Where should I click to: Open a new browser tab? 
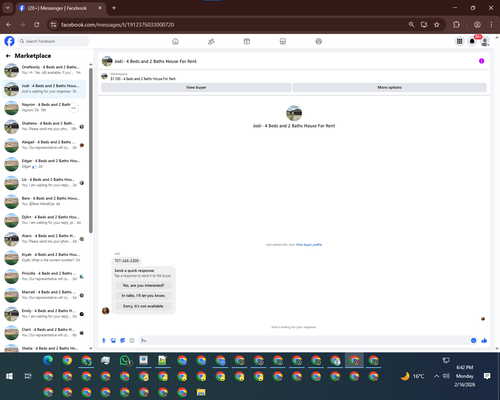(114, 8)
